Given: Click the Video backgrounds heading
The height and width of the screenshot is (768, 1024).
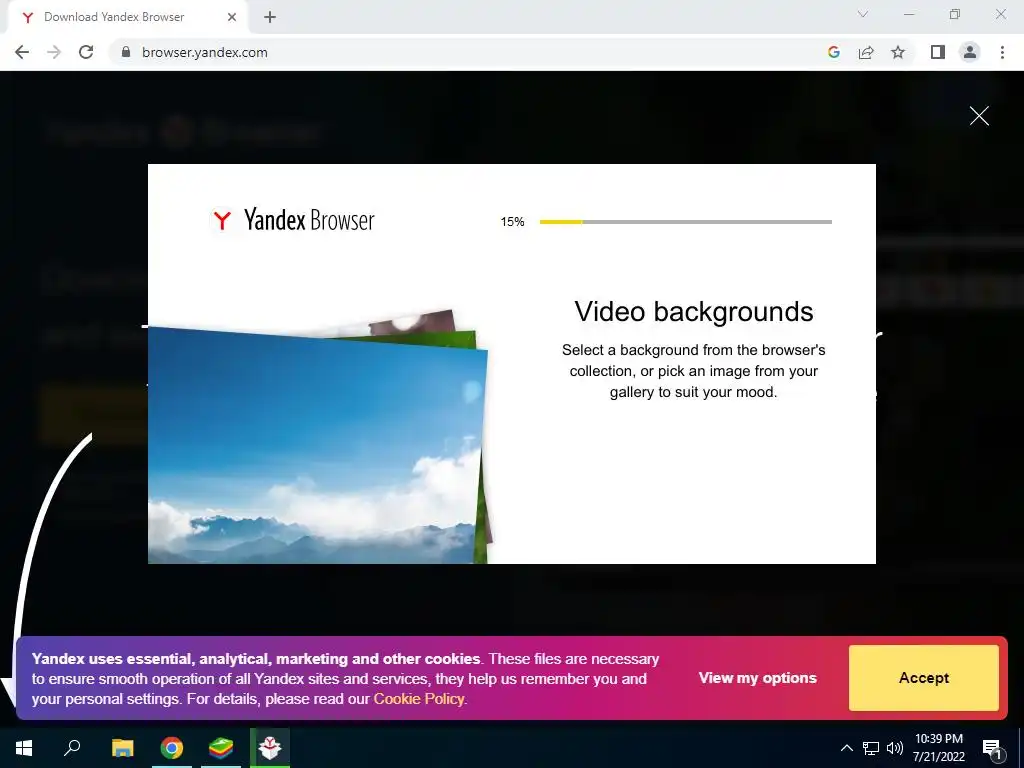Looking at the screenshot, I should click(x=694, y=312).
